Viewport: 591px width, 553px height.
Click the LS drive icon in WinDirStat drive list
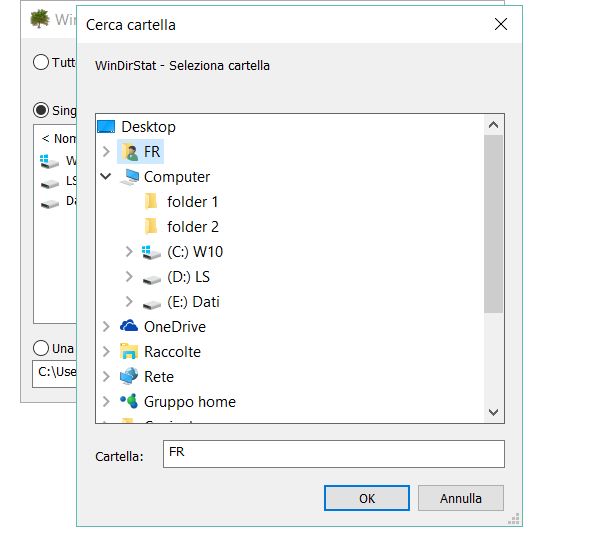pyautogui.click(x=50, y=184)
